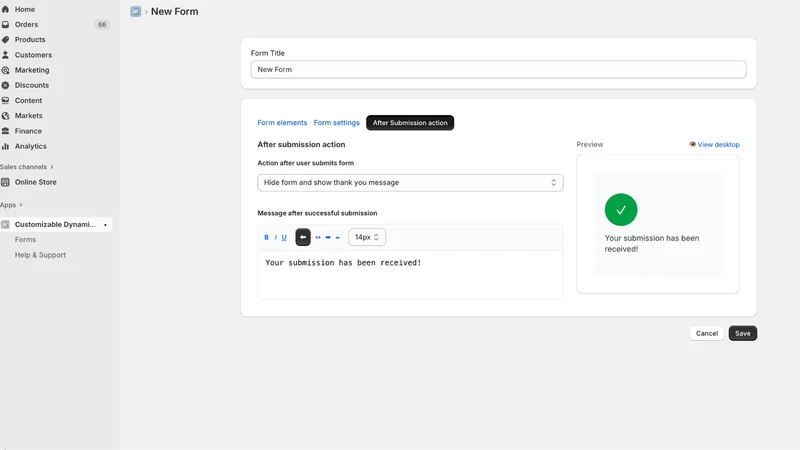Open Online Store in sidebar
The height and width of the screenshot is (450, 800).
[x=36, y=182]
